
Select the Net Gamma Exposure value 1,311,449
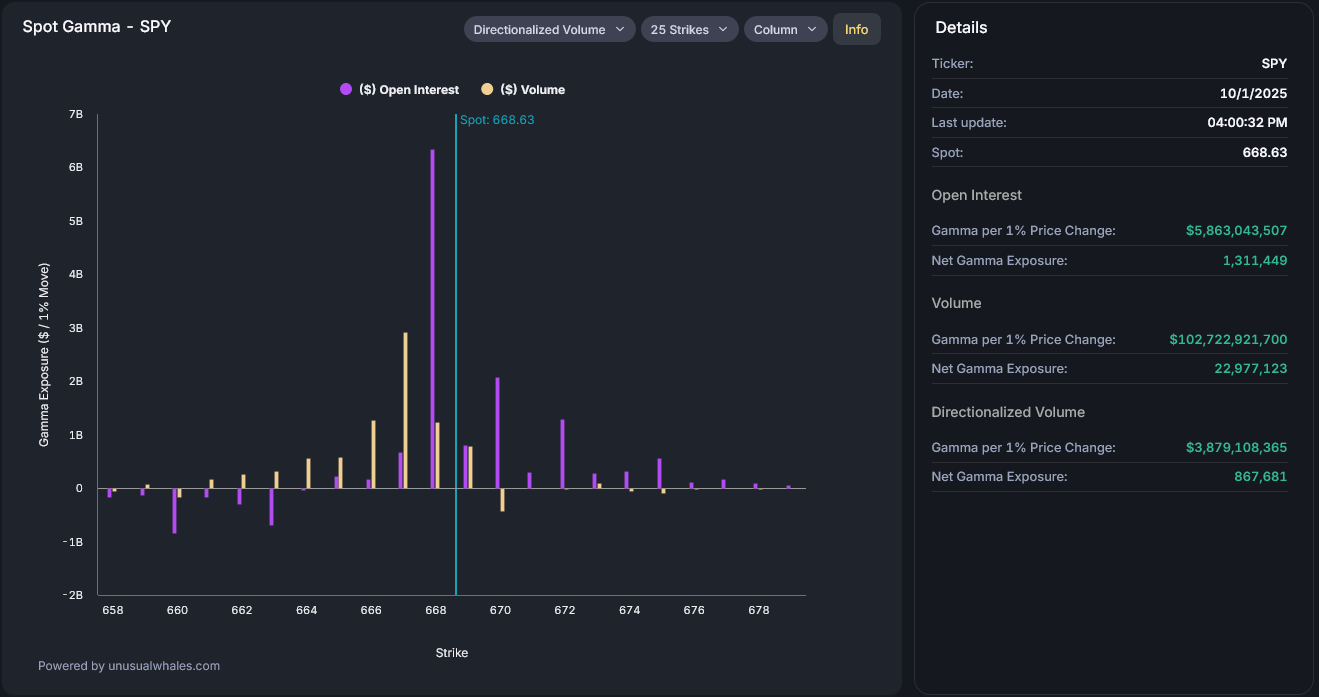pos(1255,260)
